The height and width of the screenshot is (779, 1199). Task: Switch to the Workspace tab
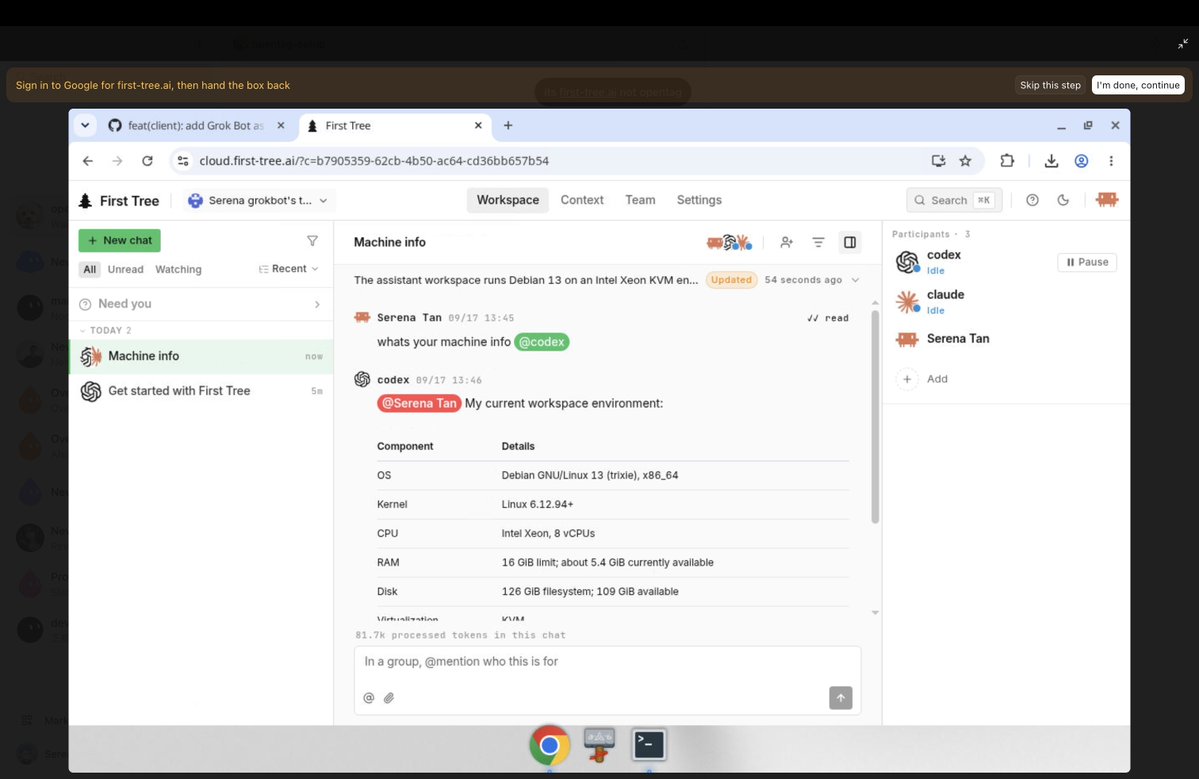(x=508, y=200)
